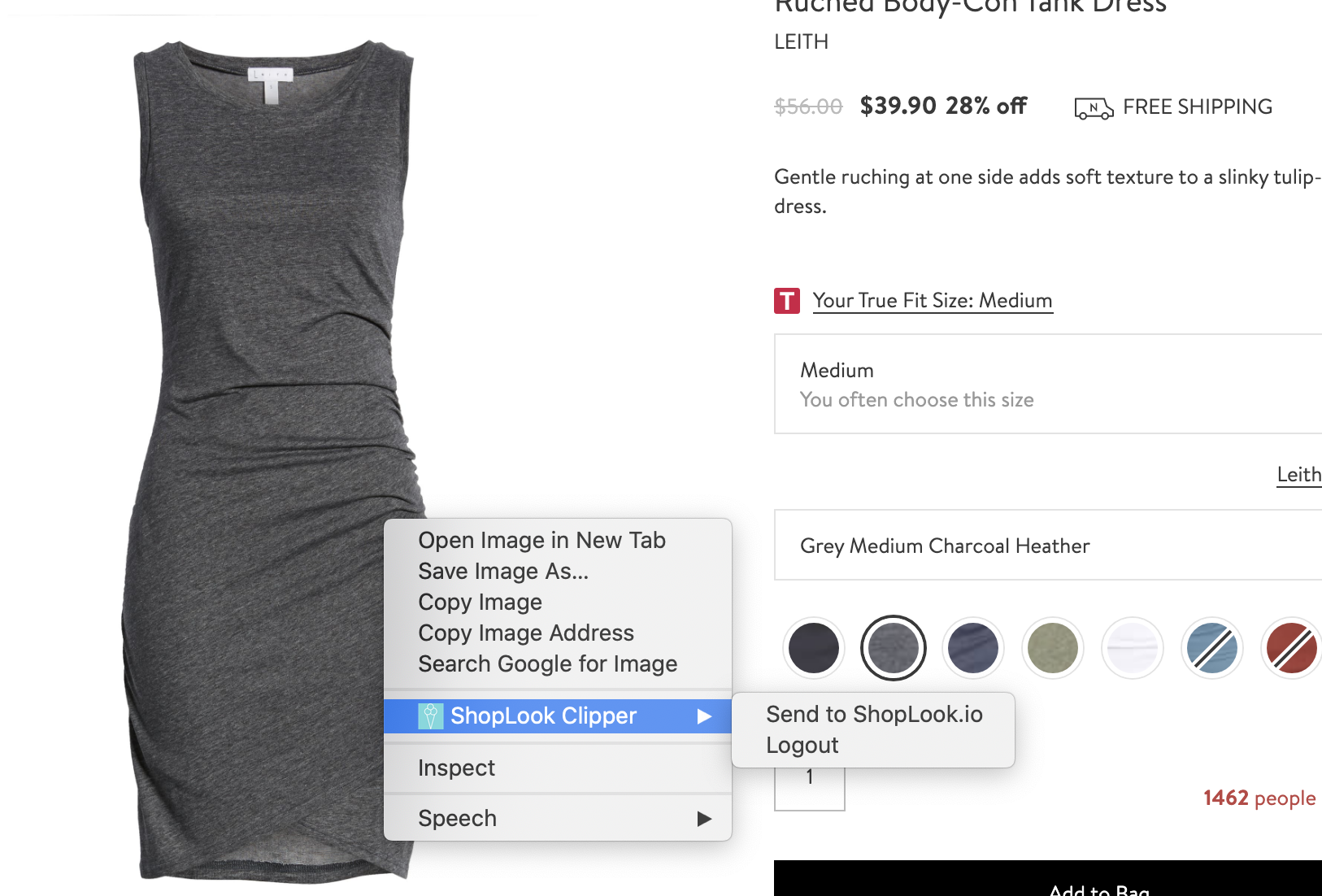Image resolution: width=1322 pixels, height=896 pixels.
Task: Select the unavailable red swatch
Action: click(1291, 648)
